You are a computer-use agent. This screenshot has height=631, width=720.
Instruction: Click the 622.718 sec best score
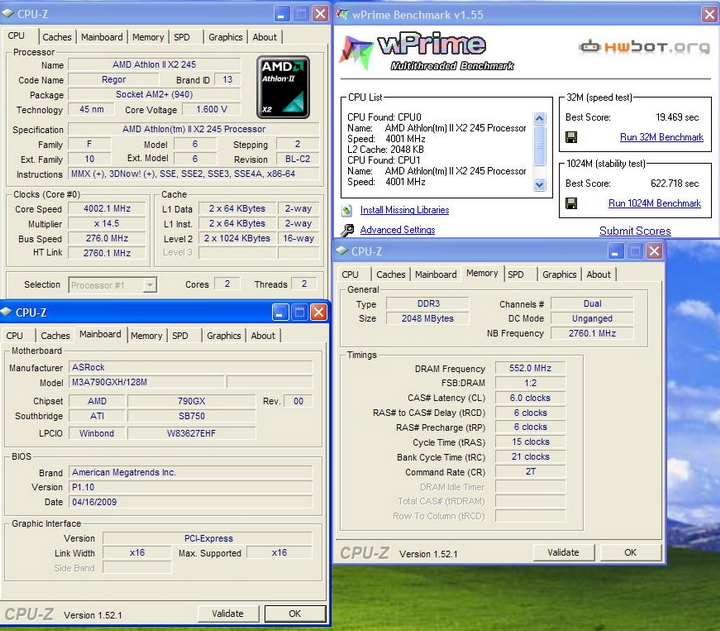tap(675, 183)
